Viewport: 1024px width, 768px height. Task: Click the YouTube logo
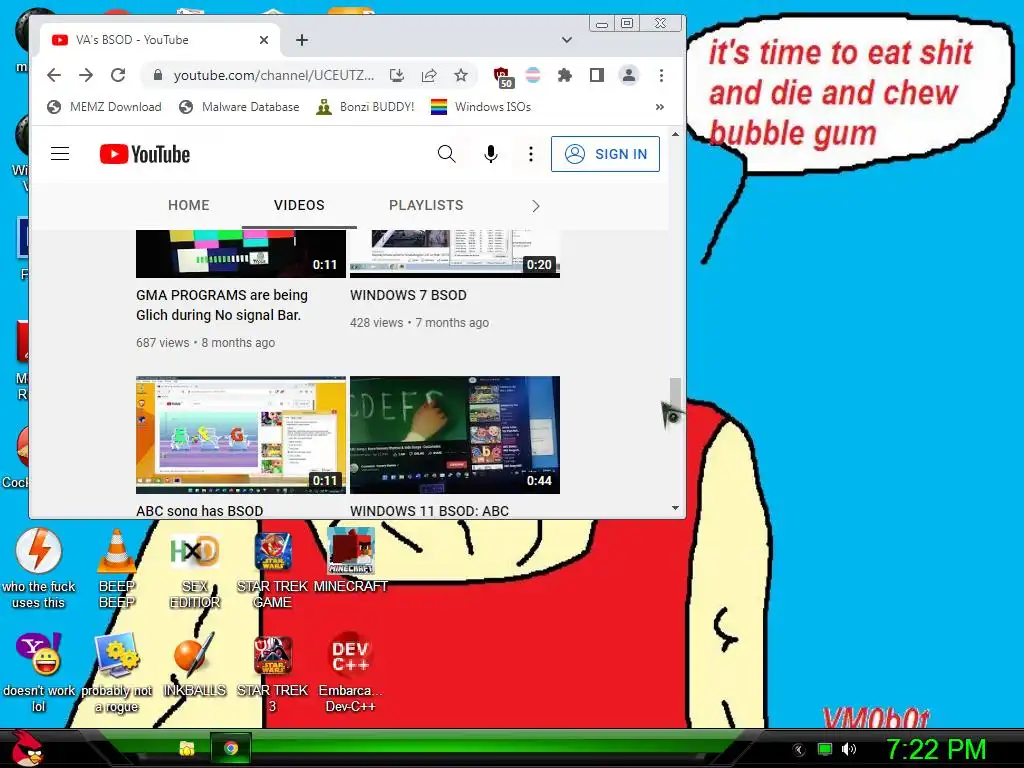[x=145, y=154]
